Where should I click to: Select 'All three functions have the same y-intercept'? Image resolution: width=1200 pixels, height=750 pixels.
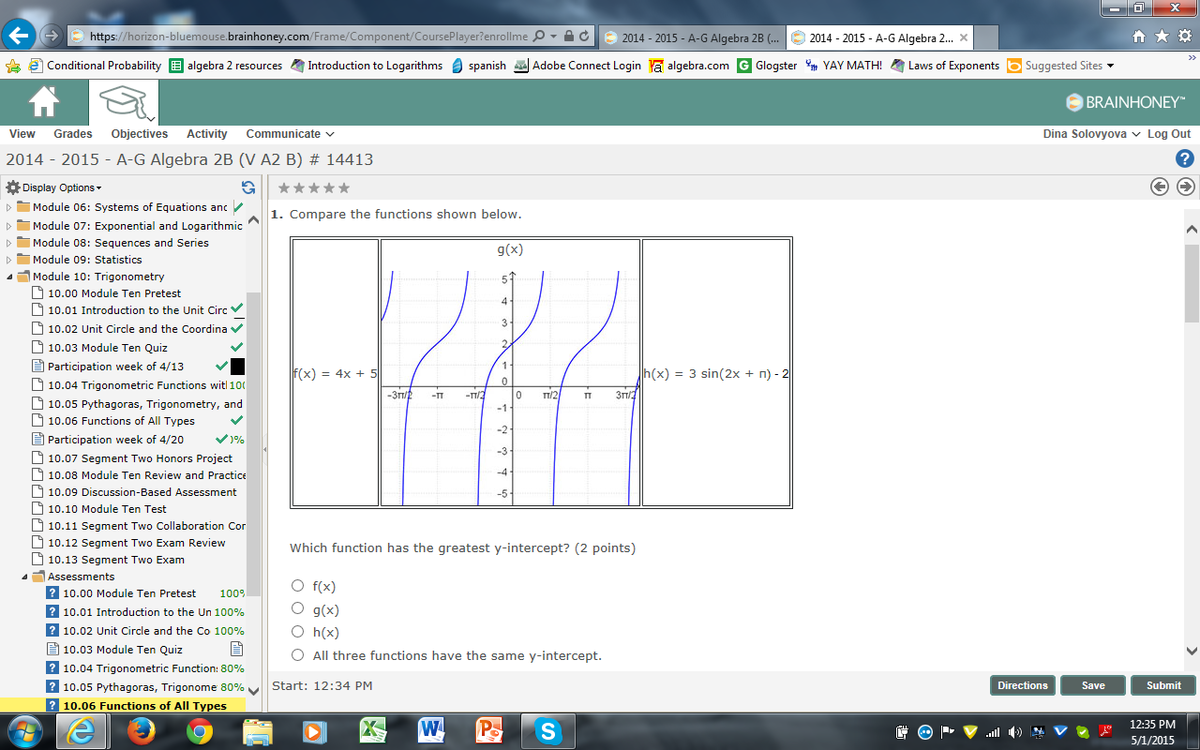click(x=298, y=655)
